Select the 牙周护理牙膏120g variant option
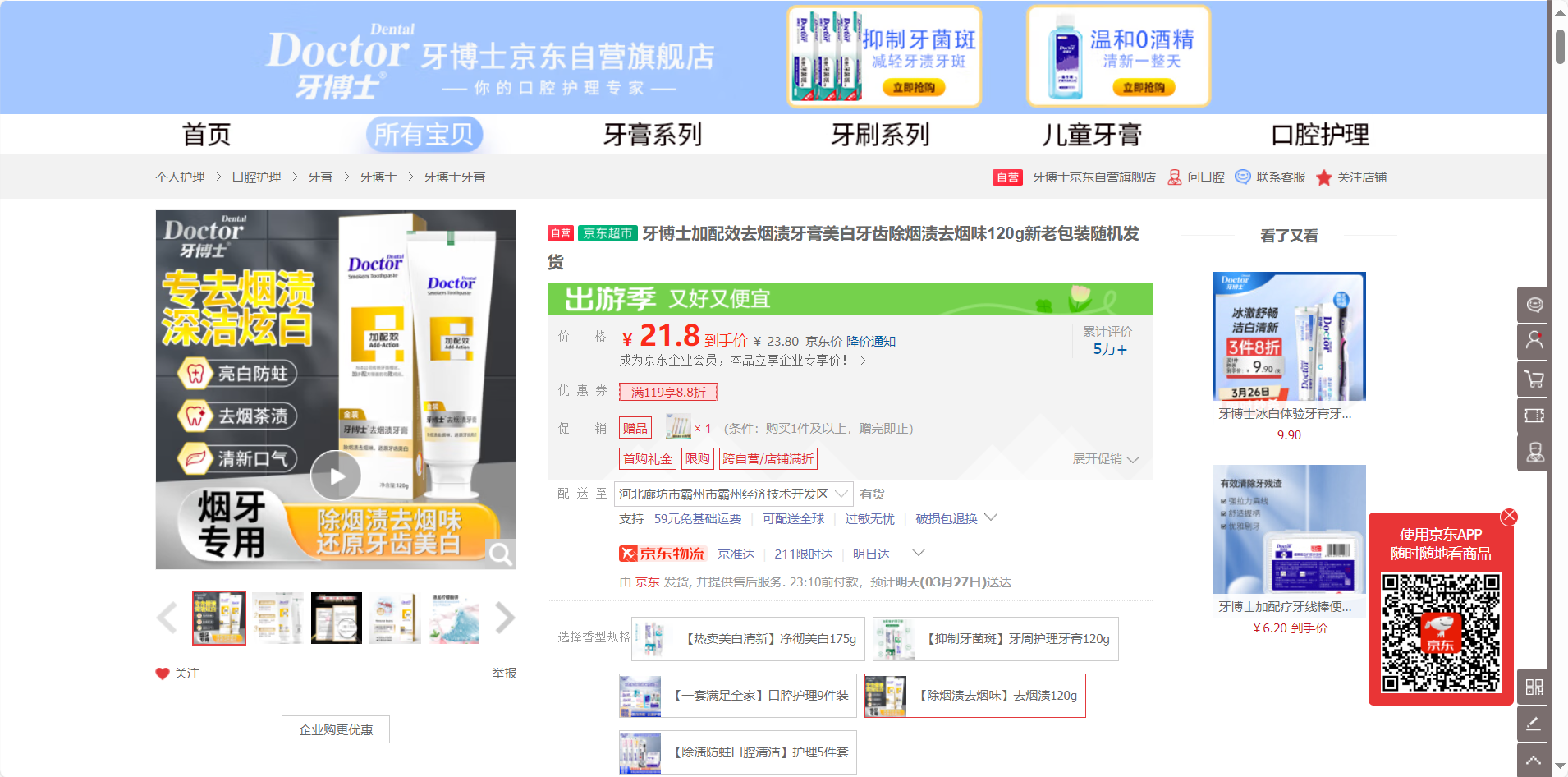1568x777 pixels. click(995, 639)
